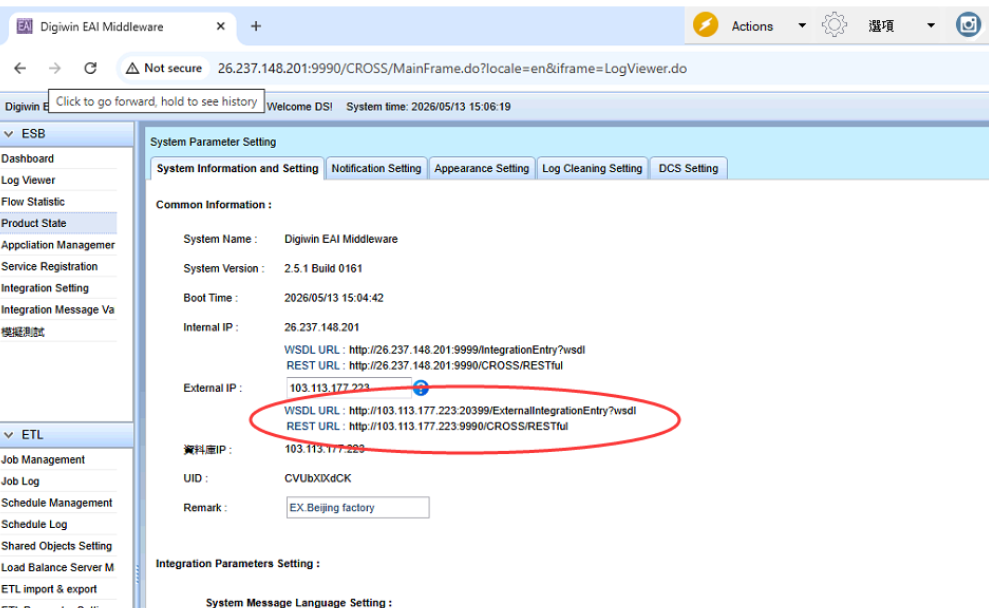Switch to System Information and Setting tab
Image resolution: width=989 pixels, height=608 pixels.
237,168
